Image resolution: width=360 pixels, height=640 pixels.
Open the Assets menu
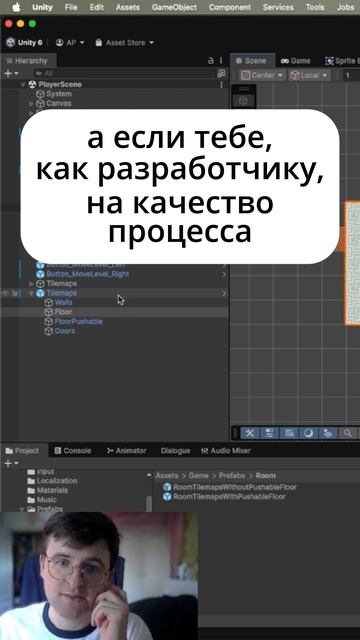coord(128,7)
